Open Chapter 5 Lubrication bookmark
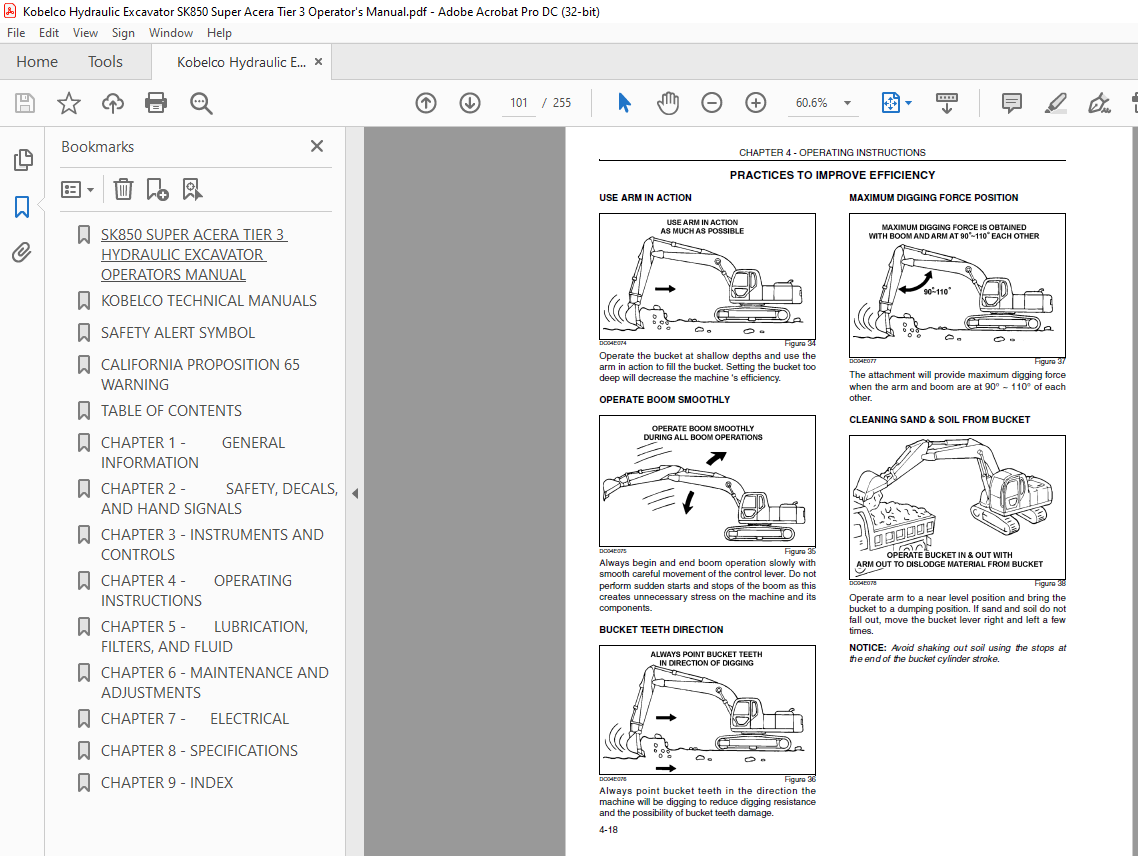 (x=204, y=636)
